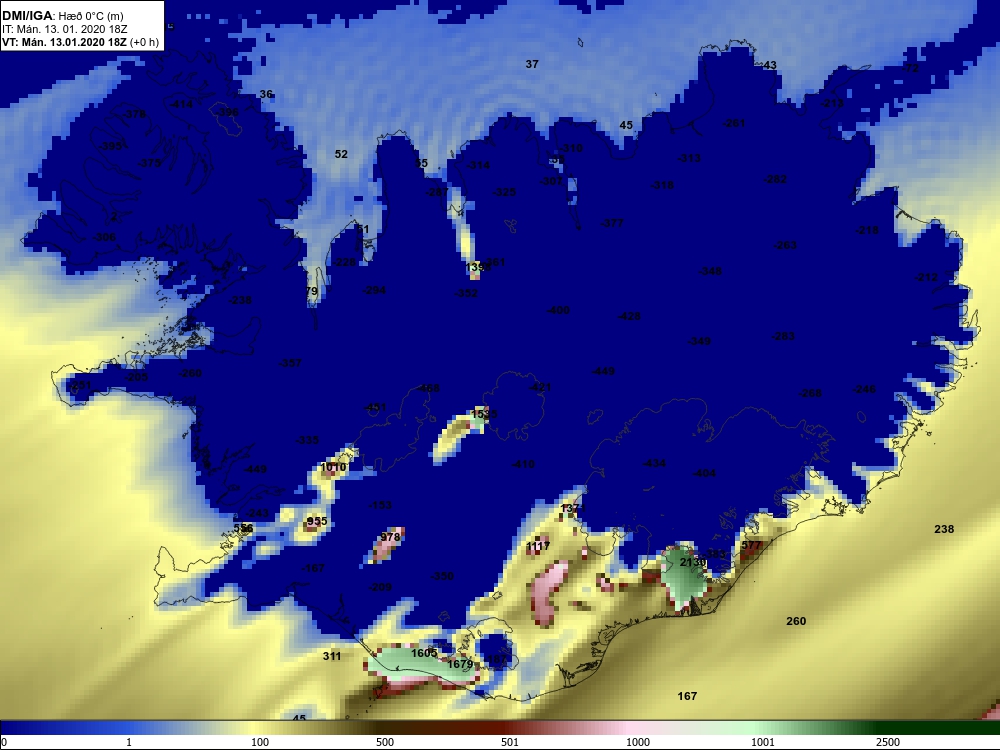The height and width of the screenshot is (750, 1000).
Task: Click the title text 'DMI/IGA: Hæð 0°C (m)'
Action: pyautogui.click(x=63, y=16)
